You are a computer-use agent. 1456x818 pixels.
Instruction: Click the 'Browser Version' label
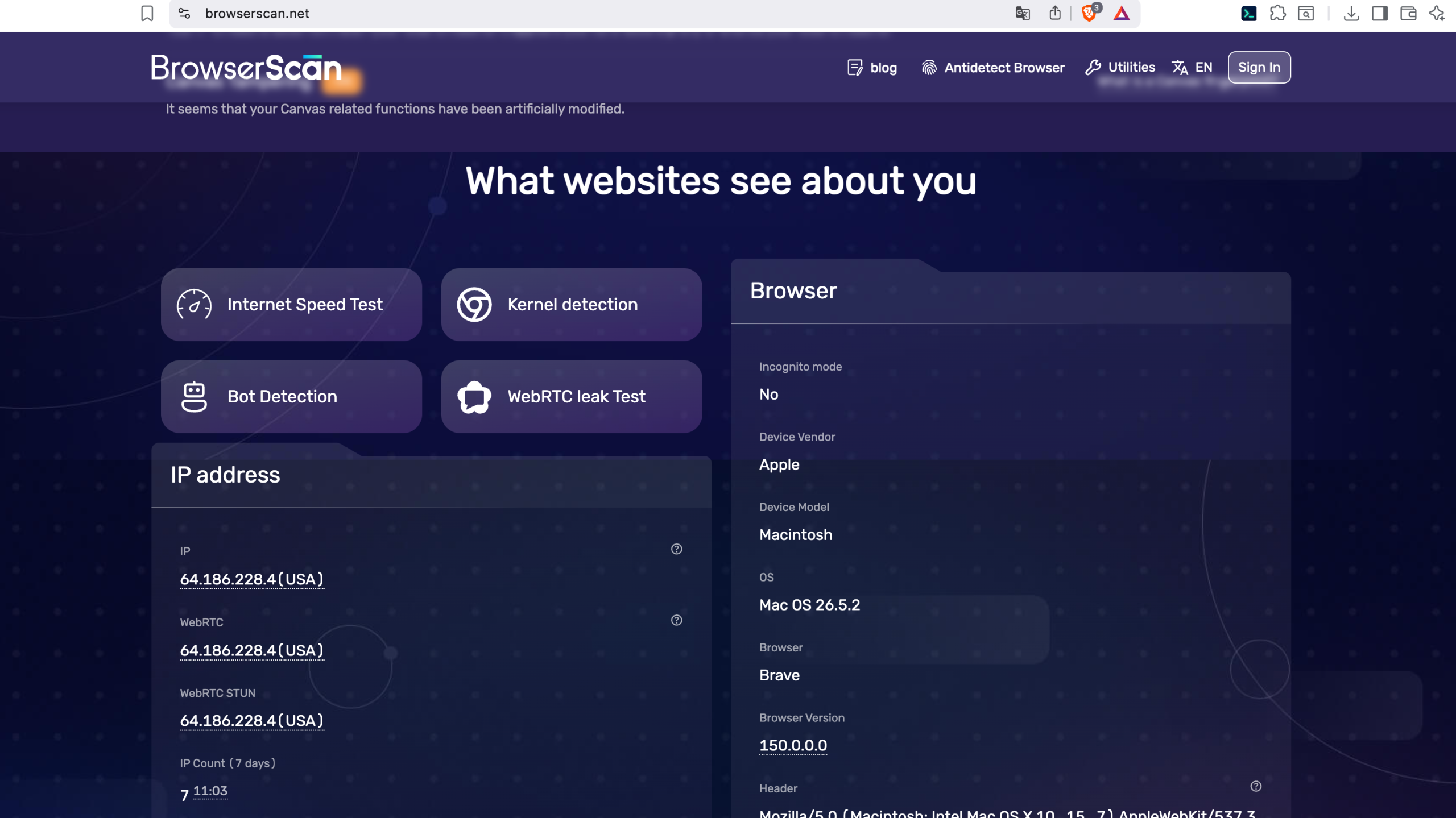coord(802,718)
